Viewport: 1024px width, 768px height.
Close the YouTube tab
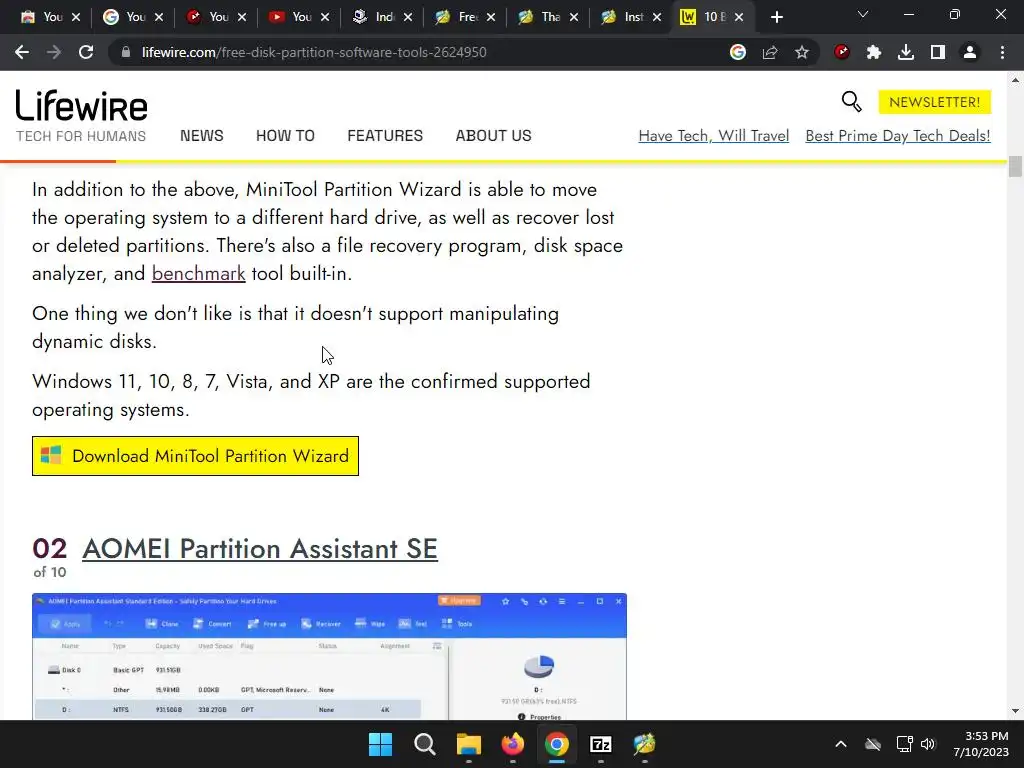[325, 17]
